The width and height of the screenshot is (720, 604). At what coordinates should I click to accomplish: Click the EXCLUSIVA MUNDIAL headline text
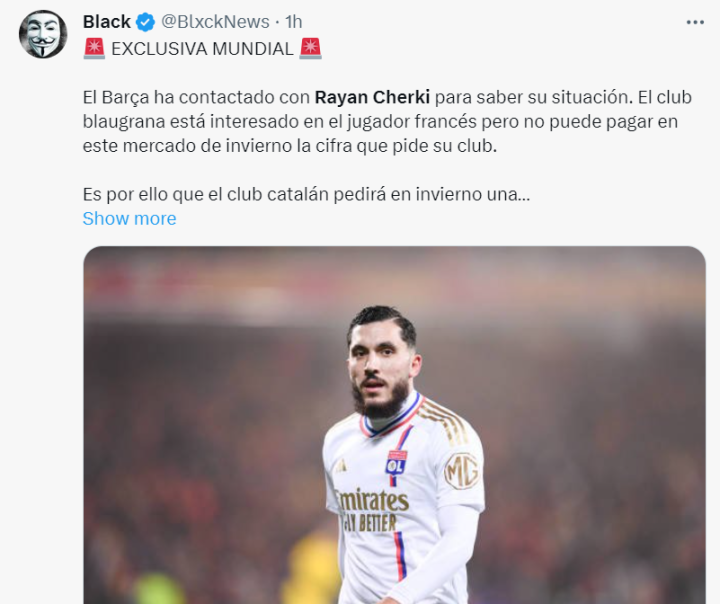[x=202, y=49]
